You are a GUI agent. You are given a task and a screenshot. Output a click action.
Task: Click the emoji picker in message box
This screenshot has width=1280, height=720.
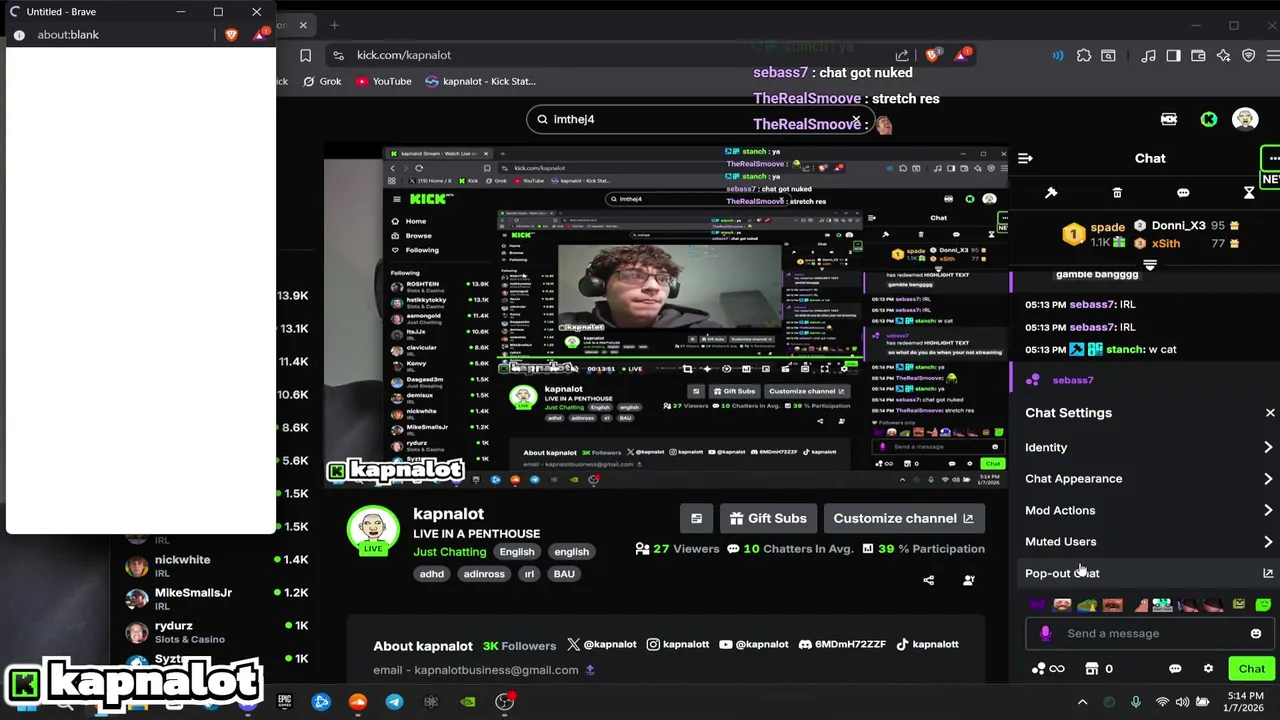tap(1256, 633)
